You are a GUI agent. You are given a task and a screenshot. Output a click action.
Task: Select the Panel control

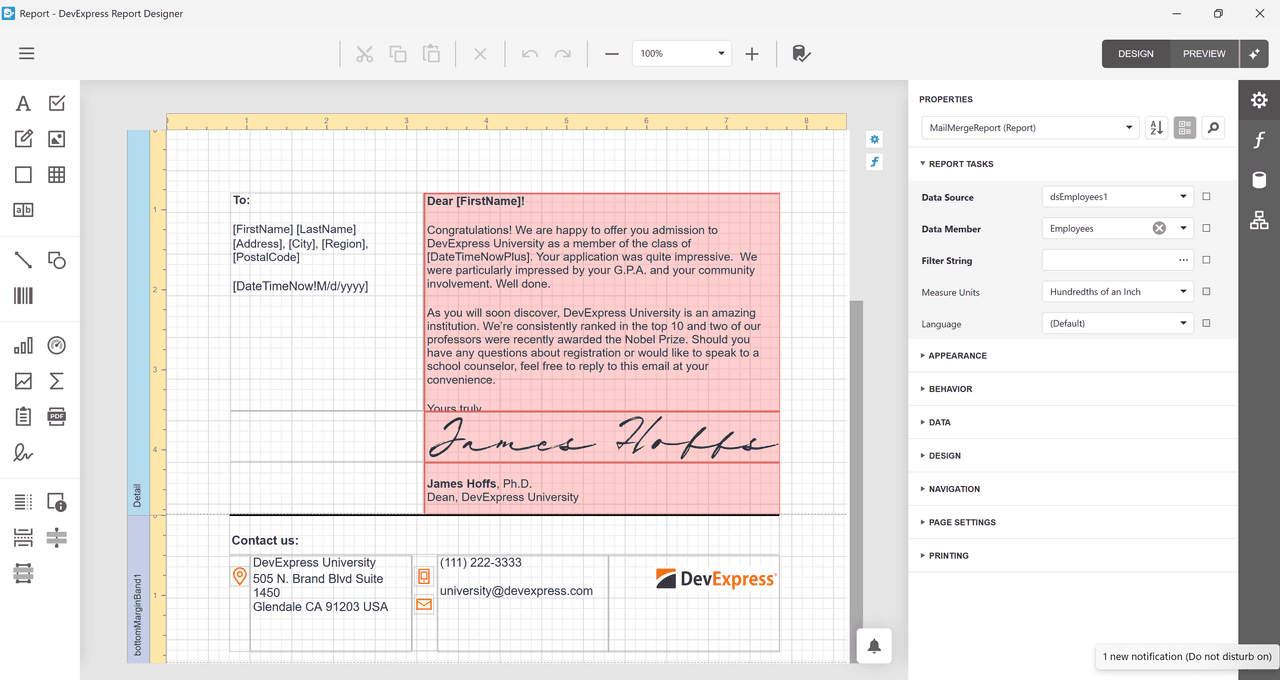click(x=23, y=175)
